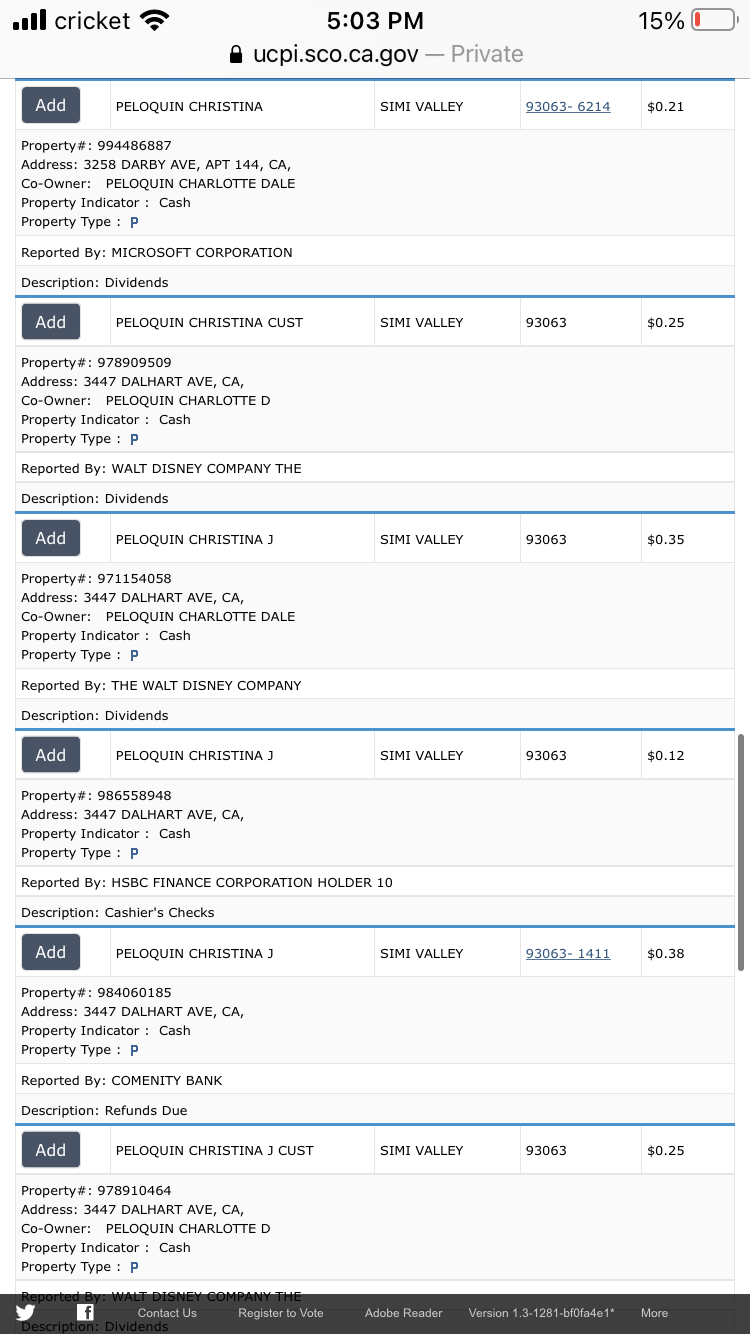Open the Facebook icon in footer
Screen dimensions: 750x1334
click(86, 1313)
